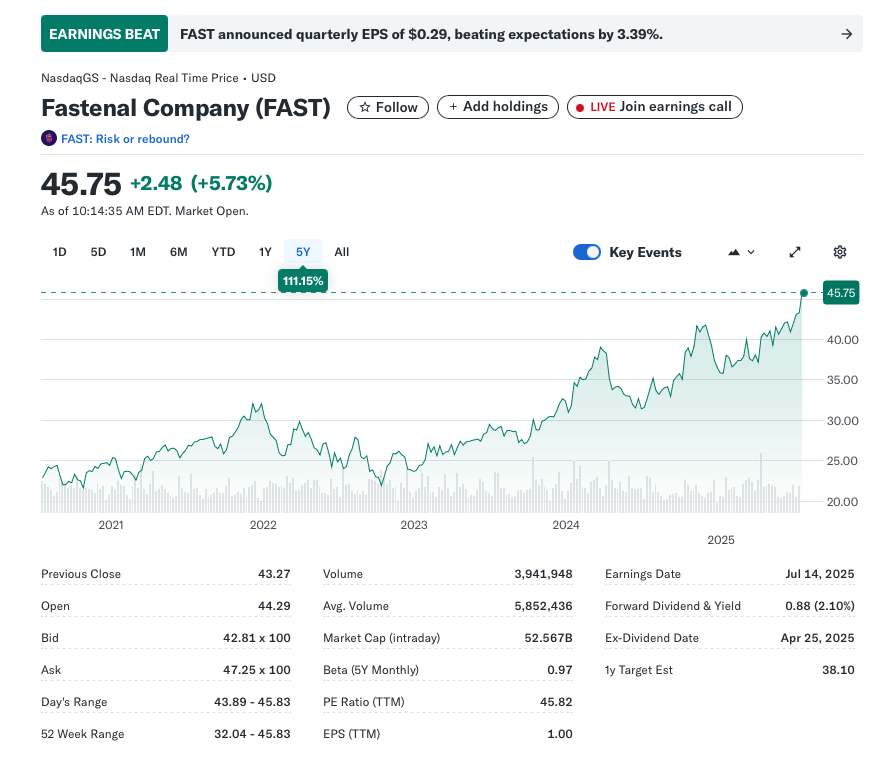Screen dimensions: 886x761
Task: Open chart settings gear icon
Action: (x=840, y=252)
